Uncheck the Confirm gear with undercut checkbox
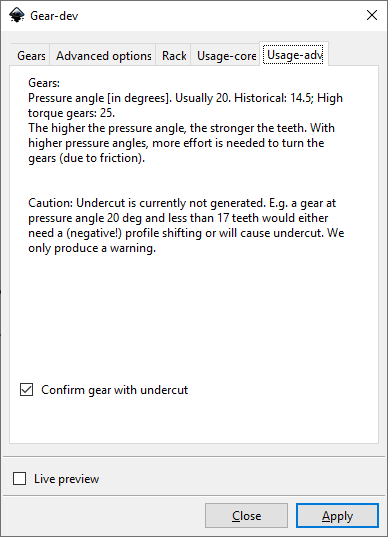The height and width of the screenshot is (537, 388). [26, 390]
